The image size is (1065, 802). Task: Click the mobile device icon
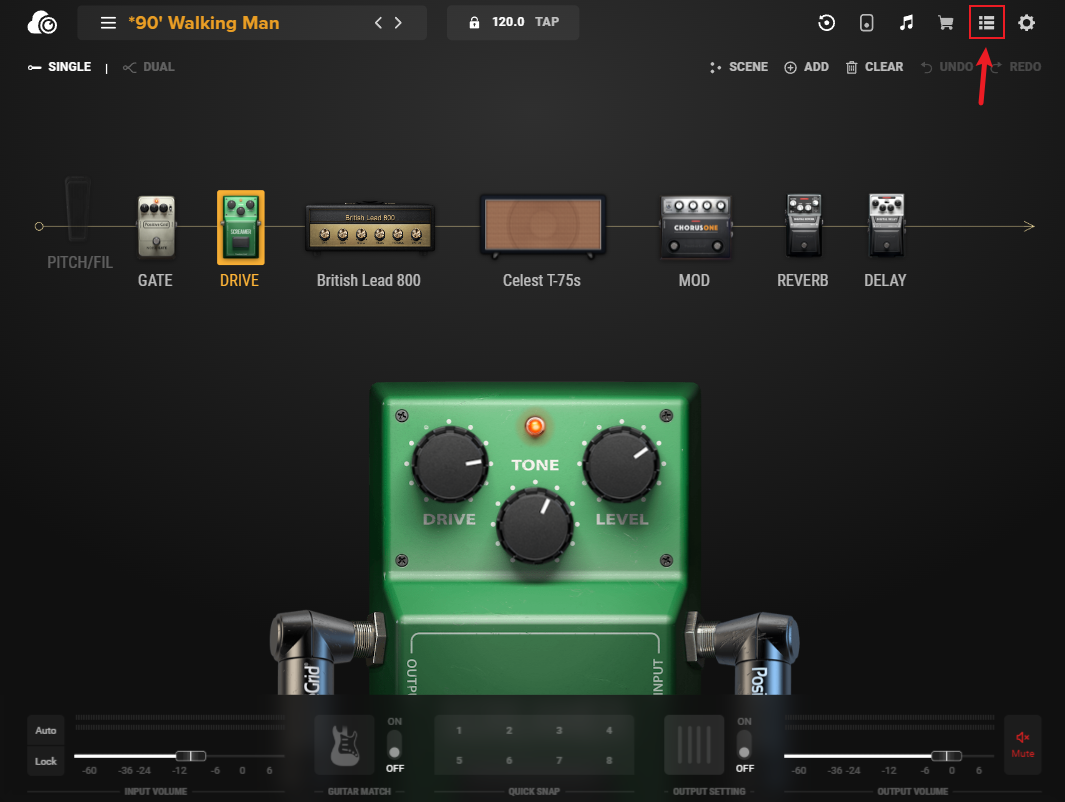pyautogui.click(x=867, y=23)
